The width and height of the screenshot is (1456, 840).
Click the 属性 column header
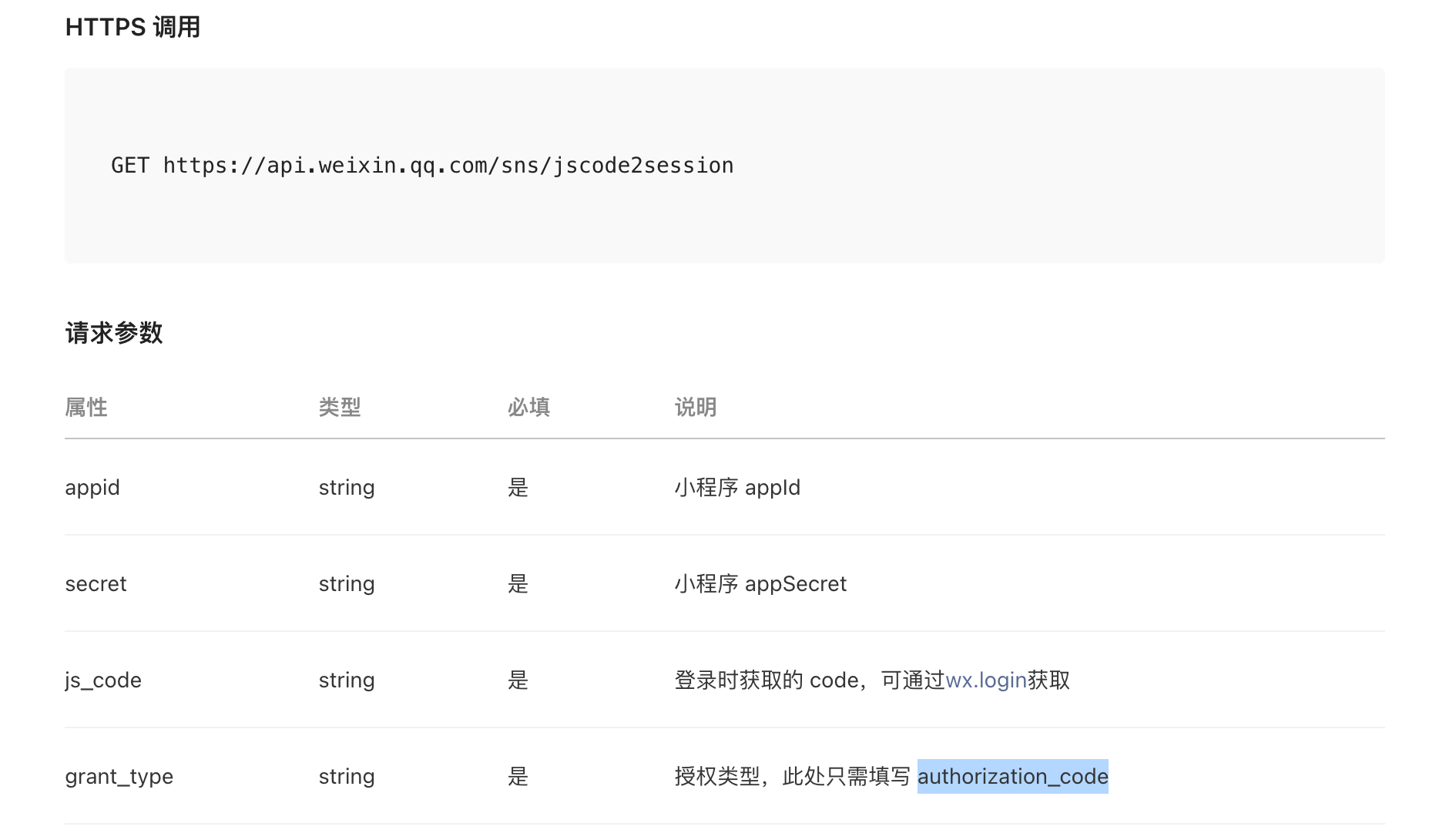click(86, 407)
